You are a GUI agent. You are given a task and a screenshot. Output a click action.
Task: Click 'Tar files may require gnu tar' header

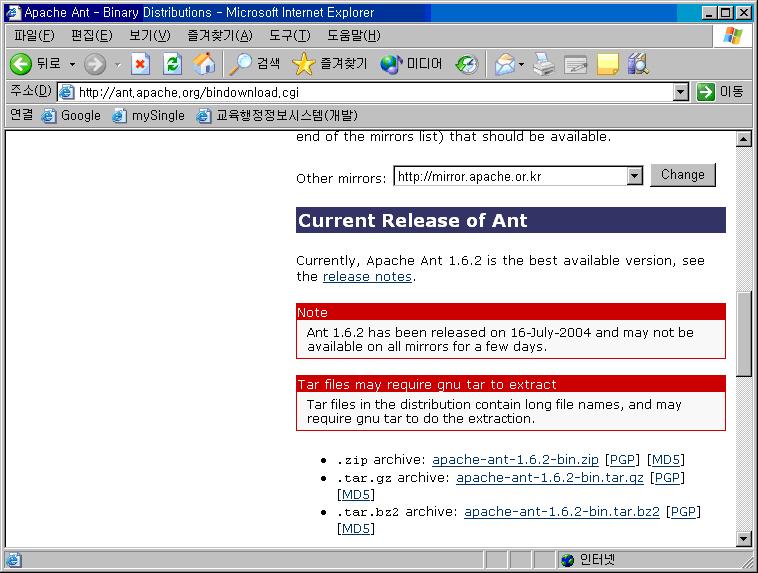point(510,384)
